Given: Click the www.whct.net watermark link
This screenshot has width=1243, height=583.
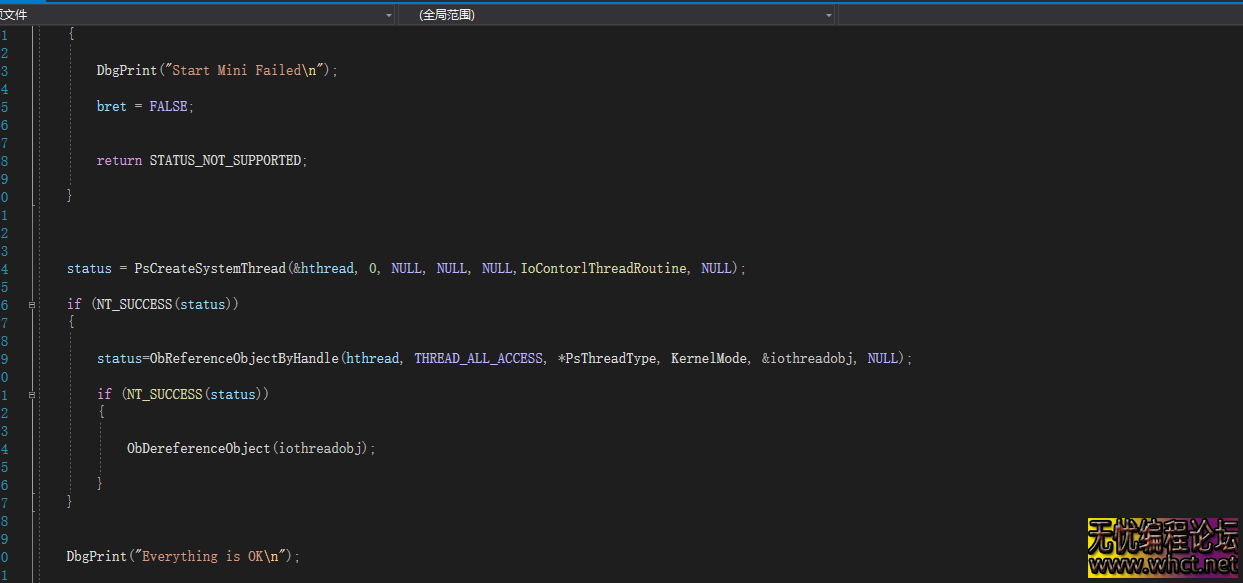Looking at the screenshot, I should [x=1164, y=566].
